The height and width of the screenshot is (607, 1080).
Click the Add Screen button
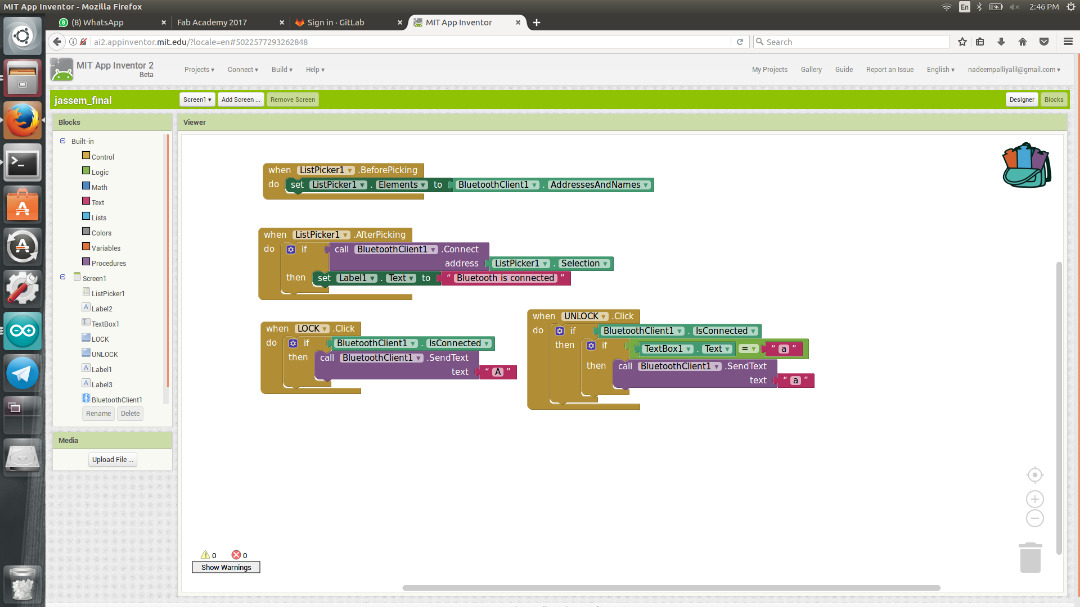[240, 99]
